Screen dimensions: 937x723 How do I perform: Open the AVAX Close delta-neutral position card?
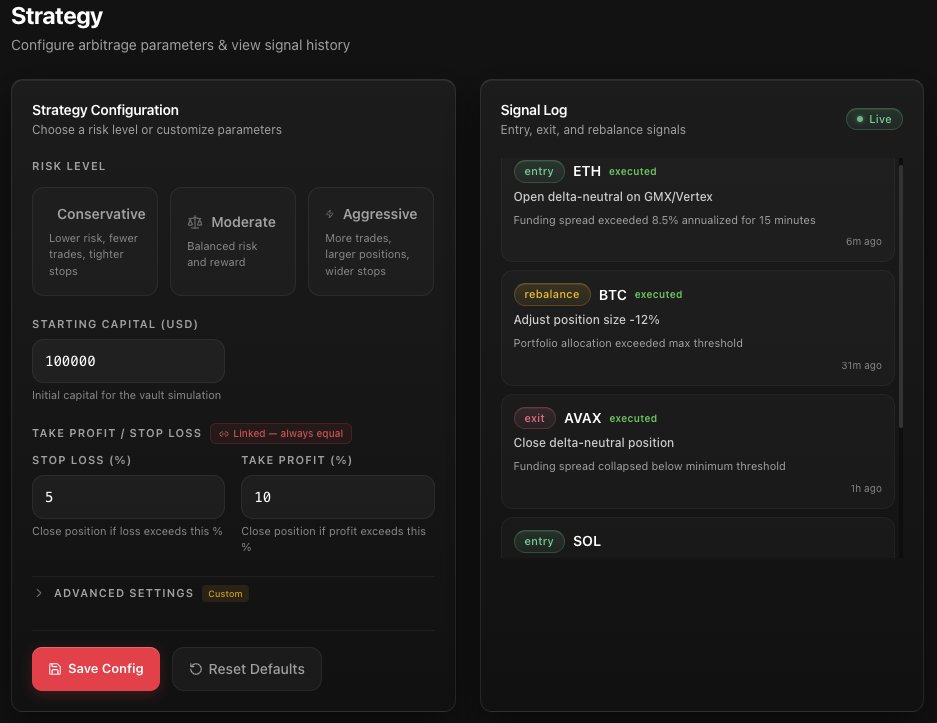(x=697, y=451)
